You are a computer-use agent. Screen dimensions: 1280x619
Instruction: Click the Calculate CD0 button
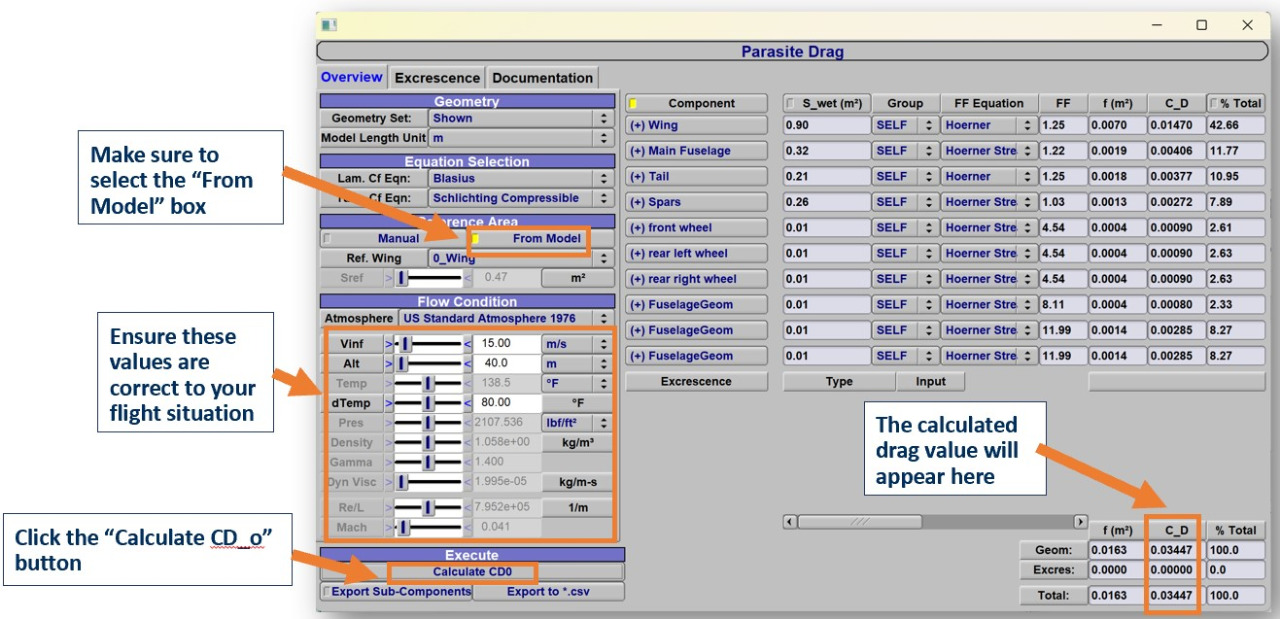pos(471,572)
